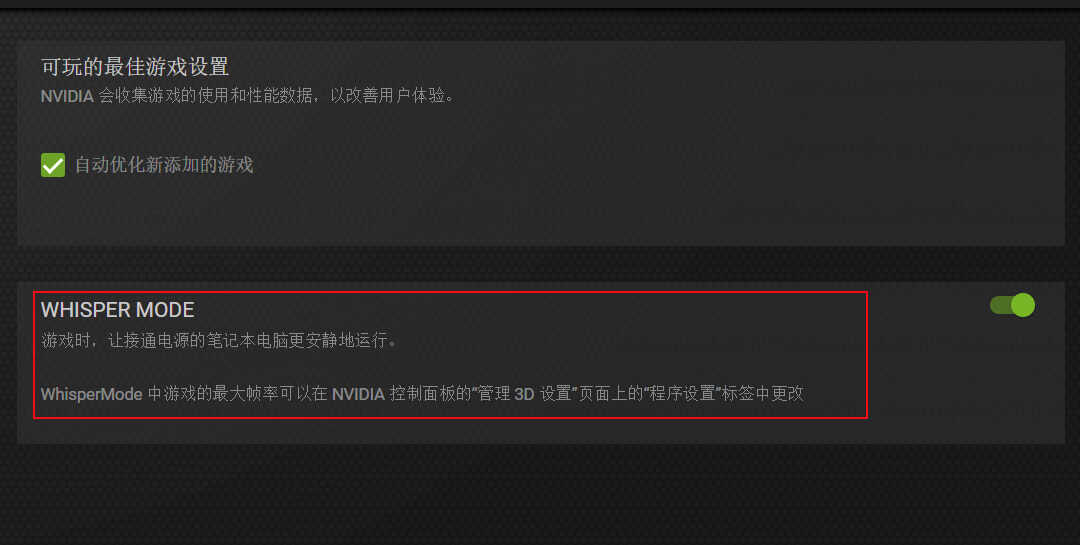Click the green knob of Whisper toggle

[x=1023, y=305]
